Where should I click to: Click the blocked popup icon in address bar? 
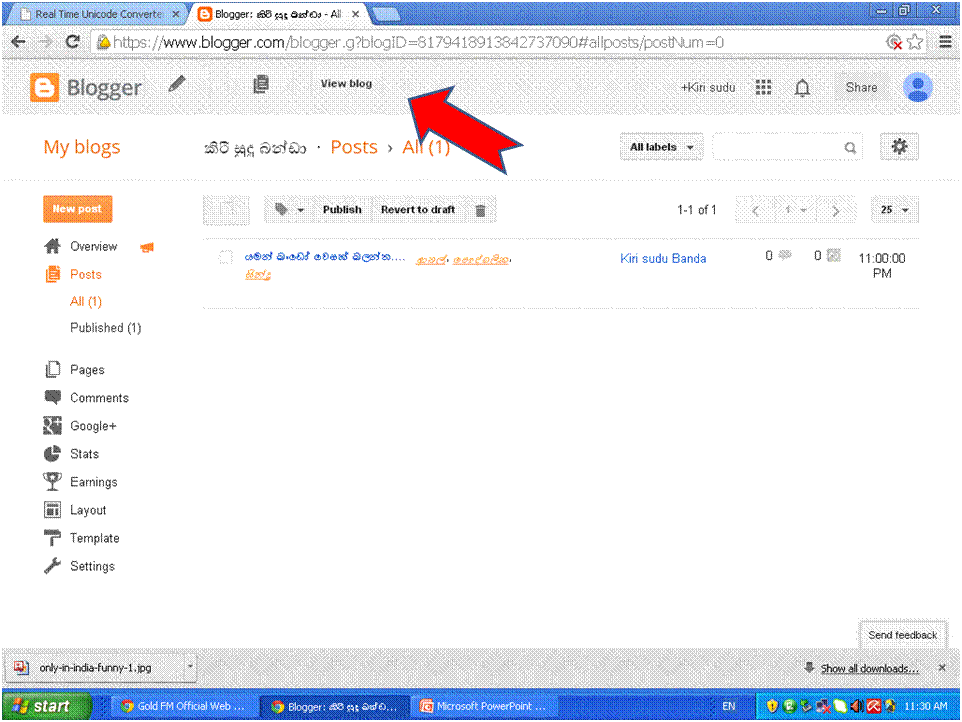(895, 42)
